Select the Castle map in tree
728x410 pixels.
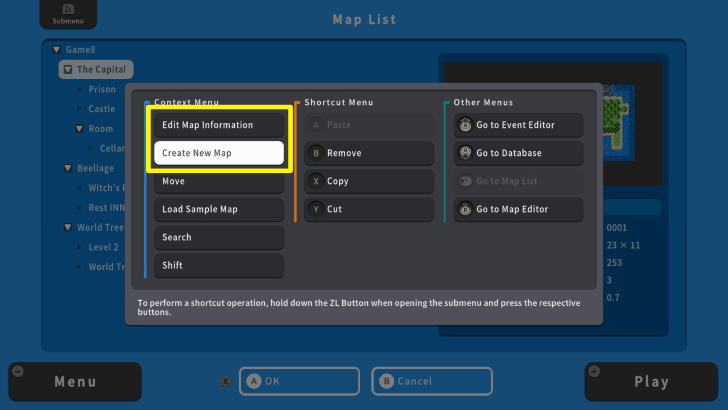coord(102,109)
